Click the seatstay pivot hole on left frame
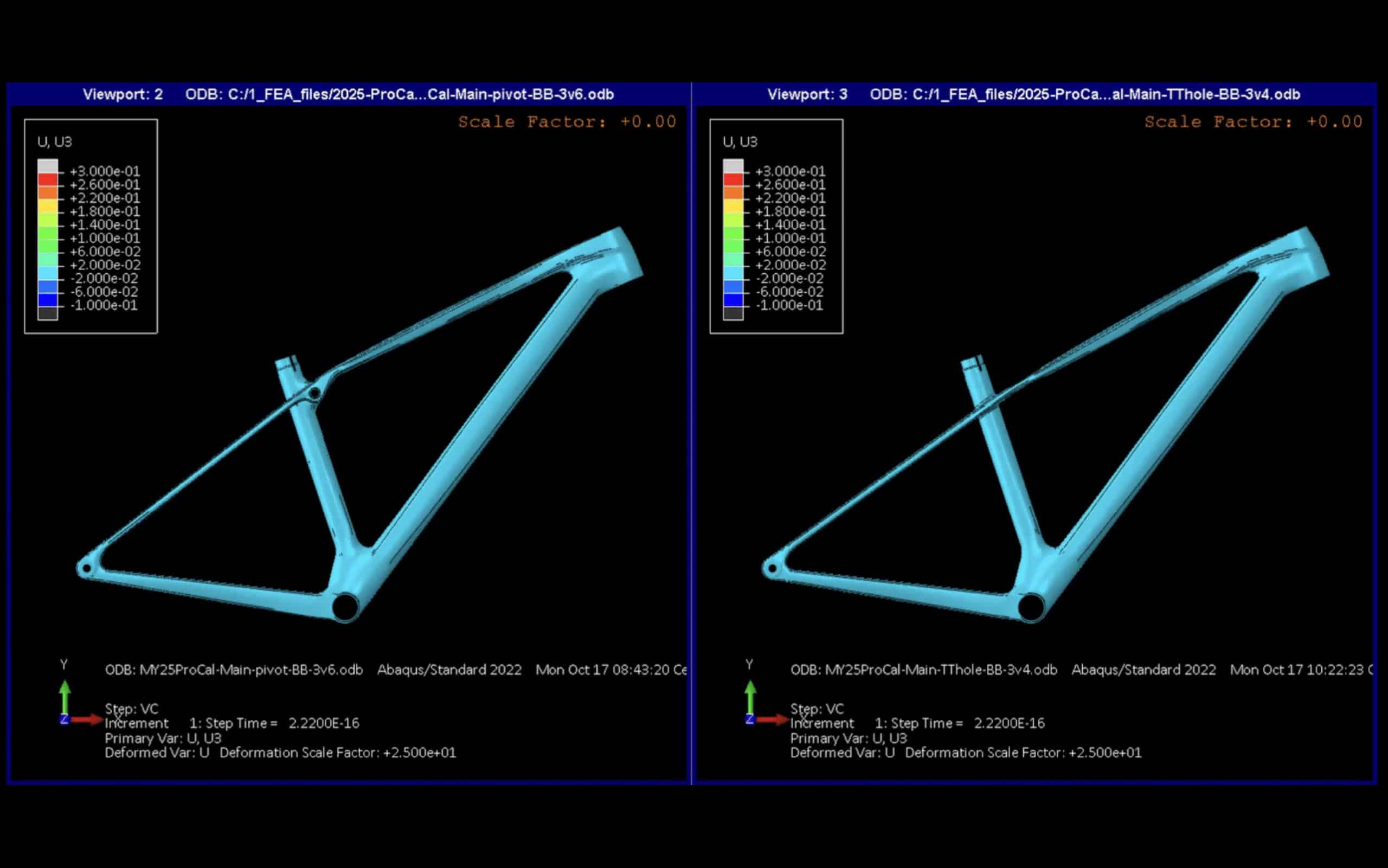Viewport: 1388px width, 868px height. 314,394
